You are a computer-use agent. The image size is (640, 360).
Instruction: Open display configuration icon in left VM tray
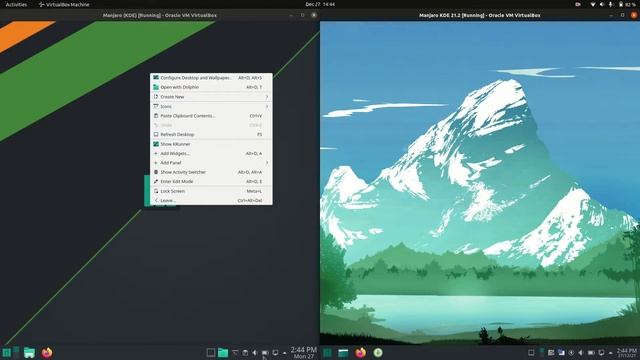[275, 353]
